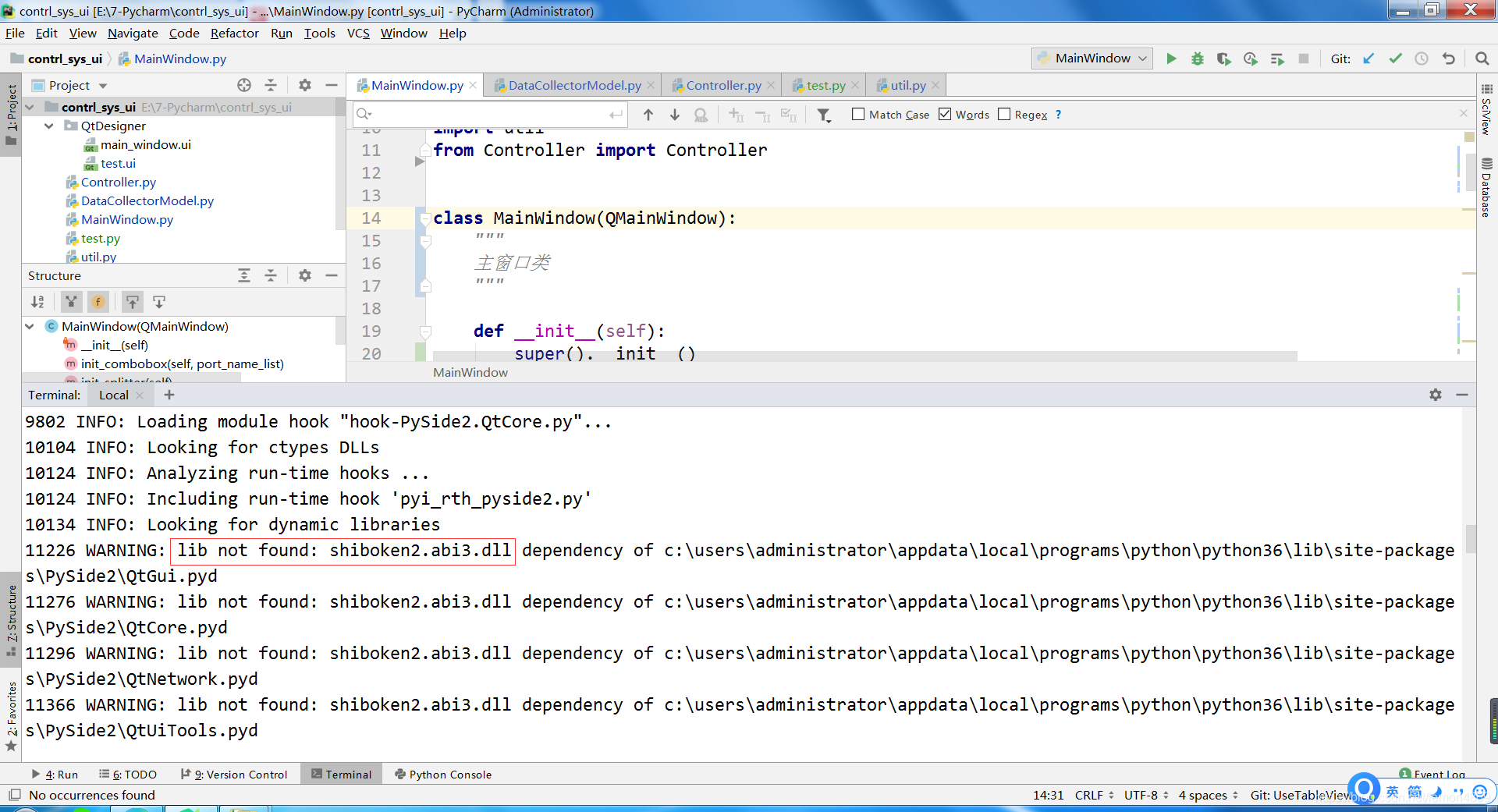Uncheck the Words checkbox

coord(945,114)
